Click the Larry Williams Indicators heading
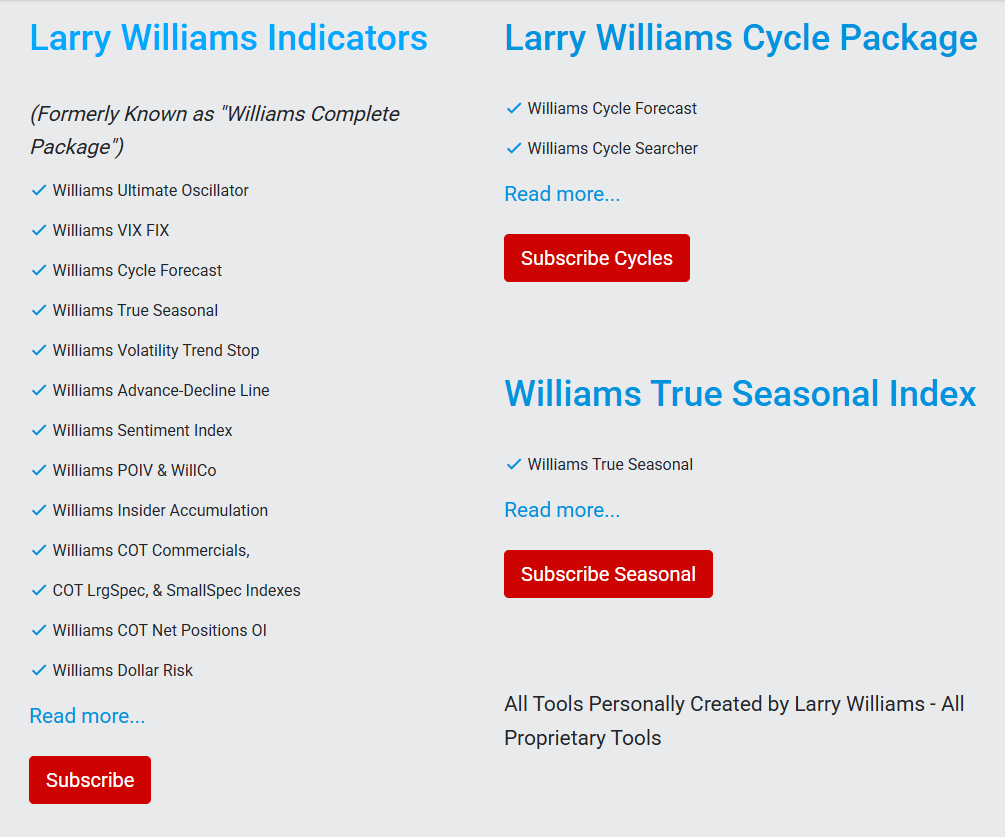 (229, 38)
